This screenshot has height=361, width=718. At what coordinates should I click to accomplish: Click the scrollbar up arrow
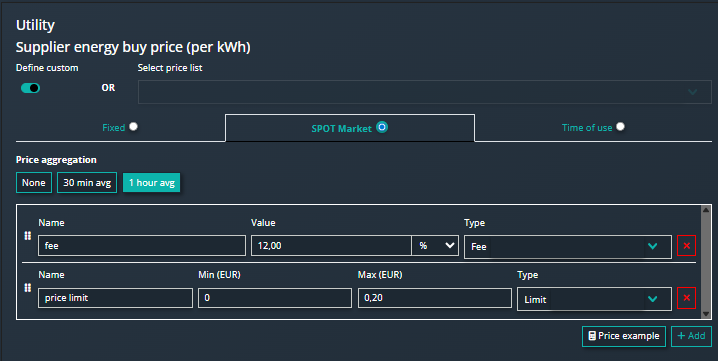(x=706, y=210)
